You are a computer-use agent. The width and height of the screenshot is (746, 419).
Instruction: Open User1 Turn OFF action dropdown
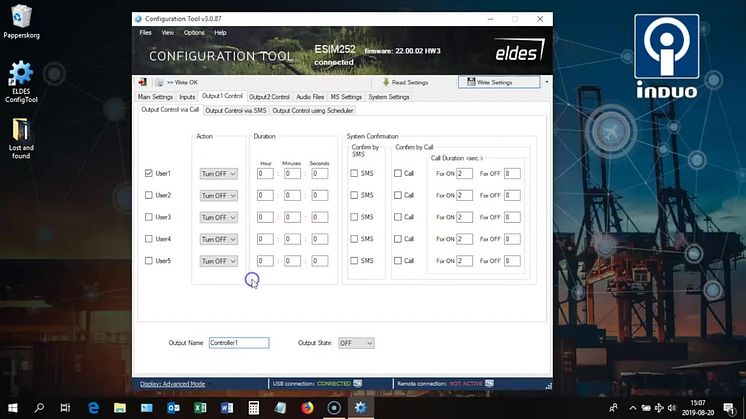coord(218,174)
